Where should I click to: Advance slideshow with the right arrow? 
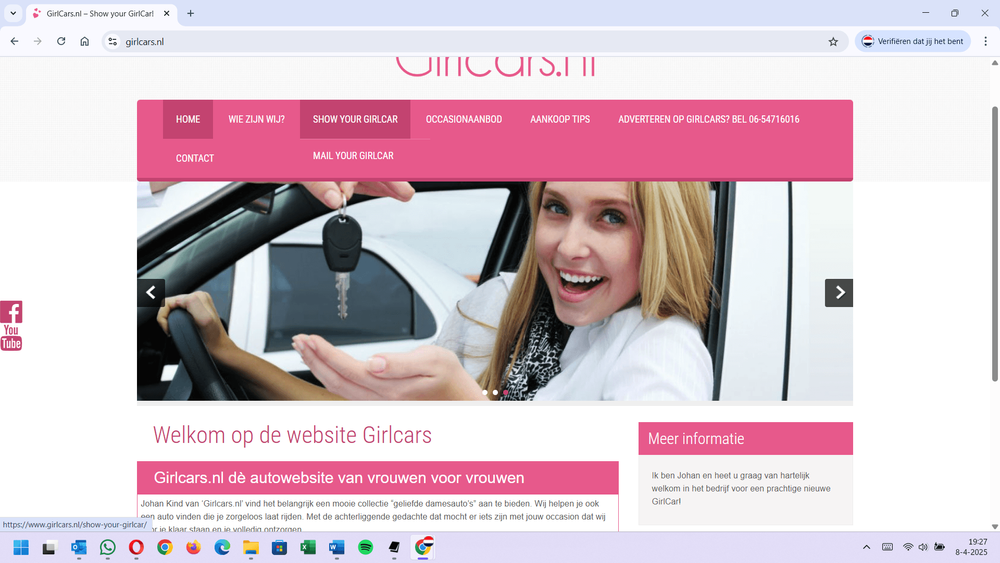839,293
